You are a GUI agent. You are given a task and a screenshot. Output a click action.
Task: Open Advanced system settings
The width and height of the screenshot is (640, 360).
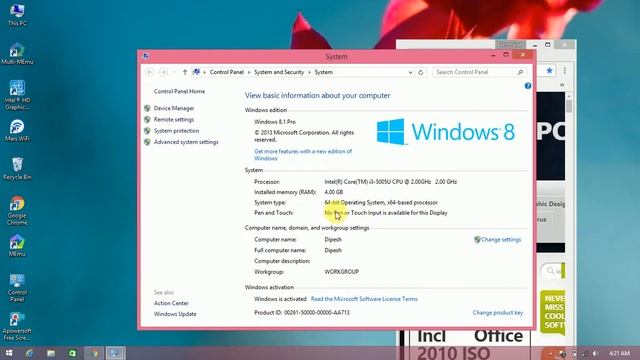[x=186, y=142]
